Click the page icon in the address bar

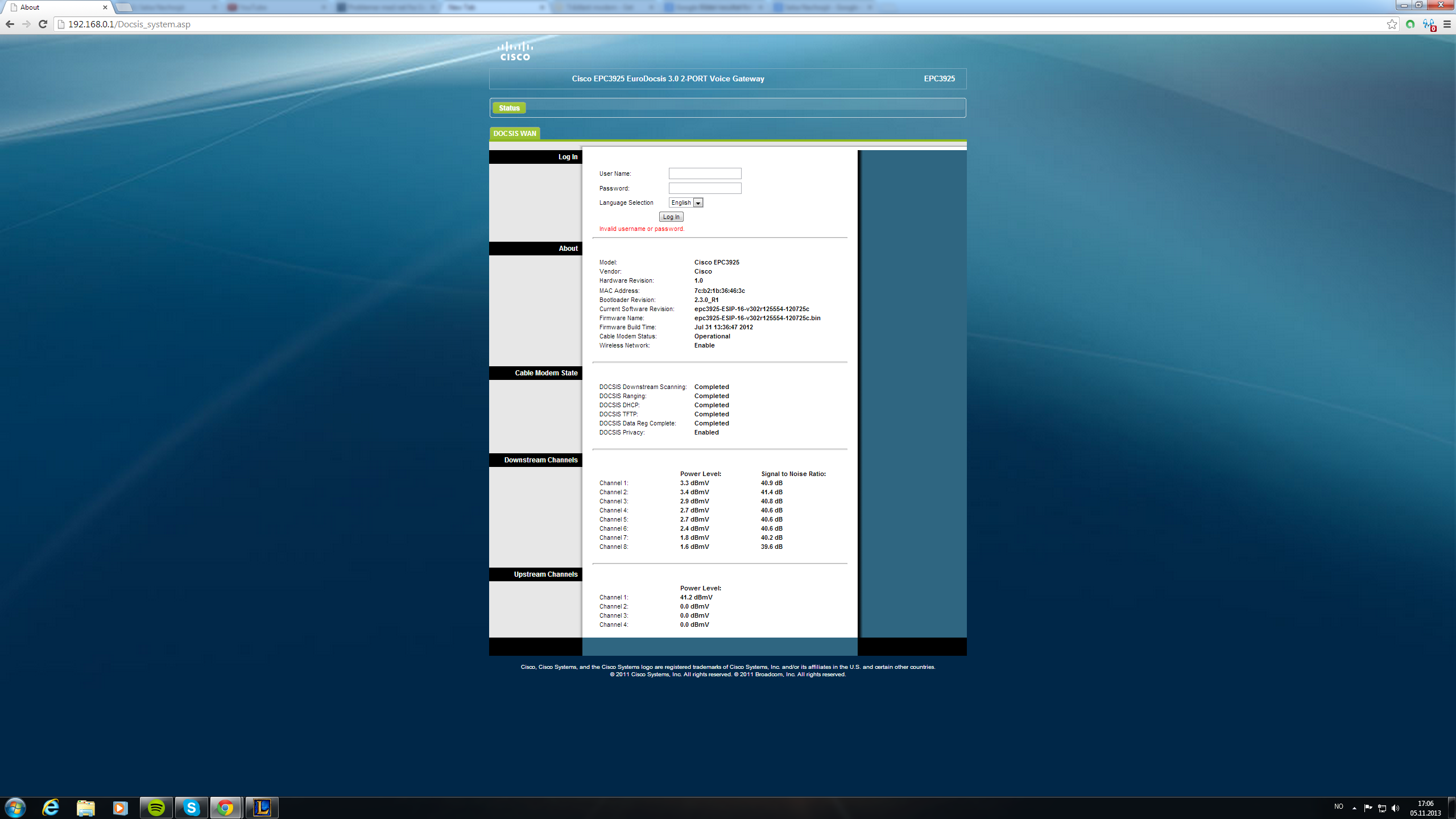(x=61, y=24)
